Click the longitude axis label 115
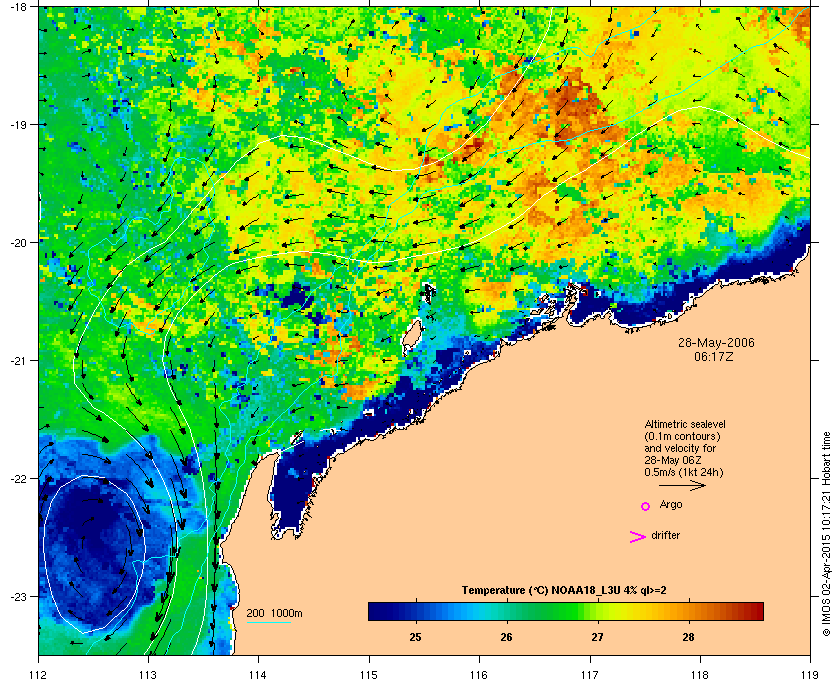Image resolution: width=840 pixels, height=680 pixels. [369, 675]
